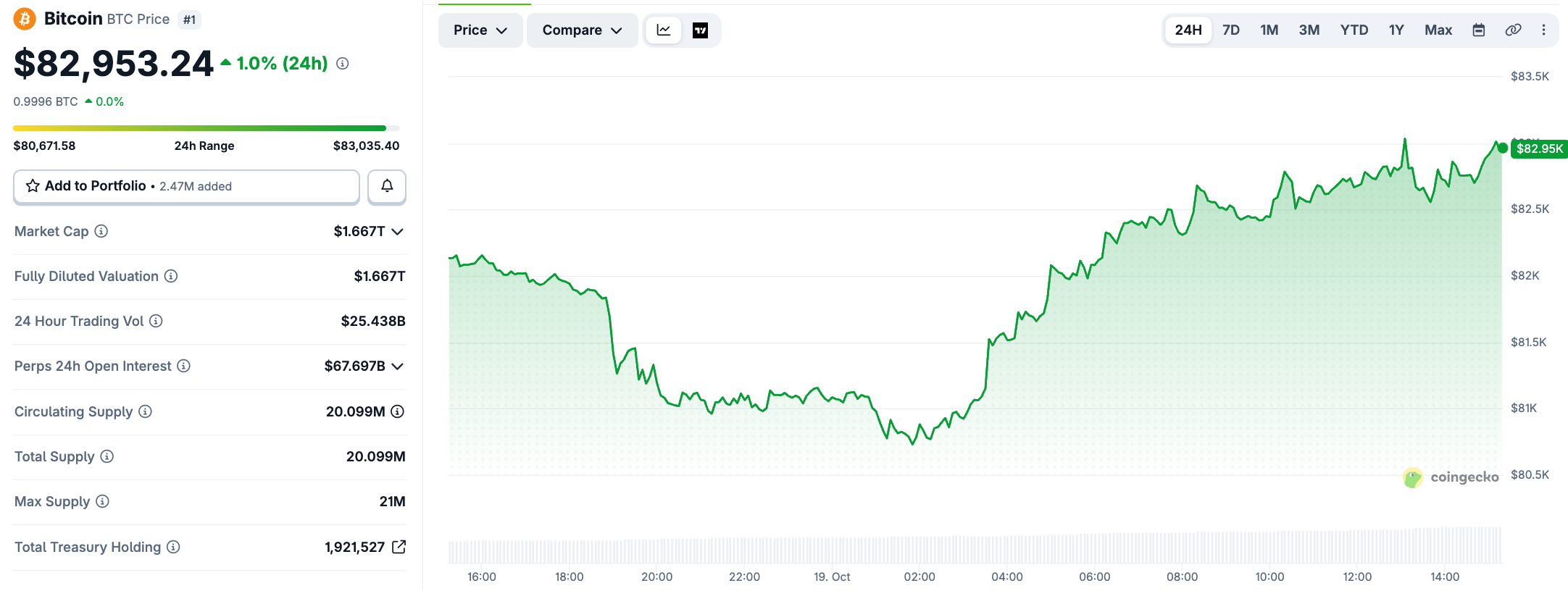Viewport: 1568px width, 591px height.
Task: Click the $82.95K current price label
Action: click(1540, 148)
